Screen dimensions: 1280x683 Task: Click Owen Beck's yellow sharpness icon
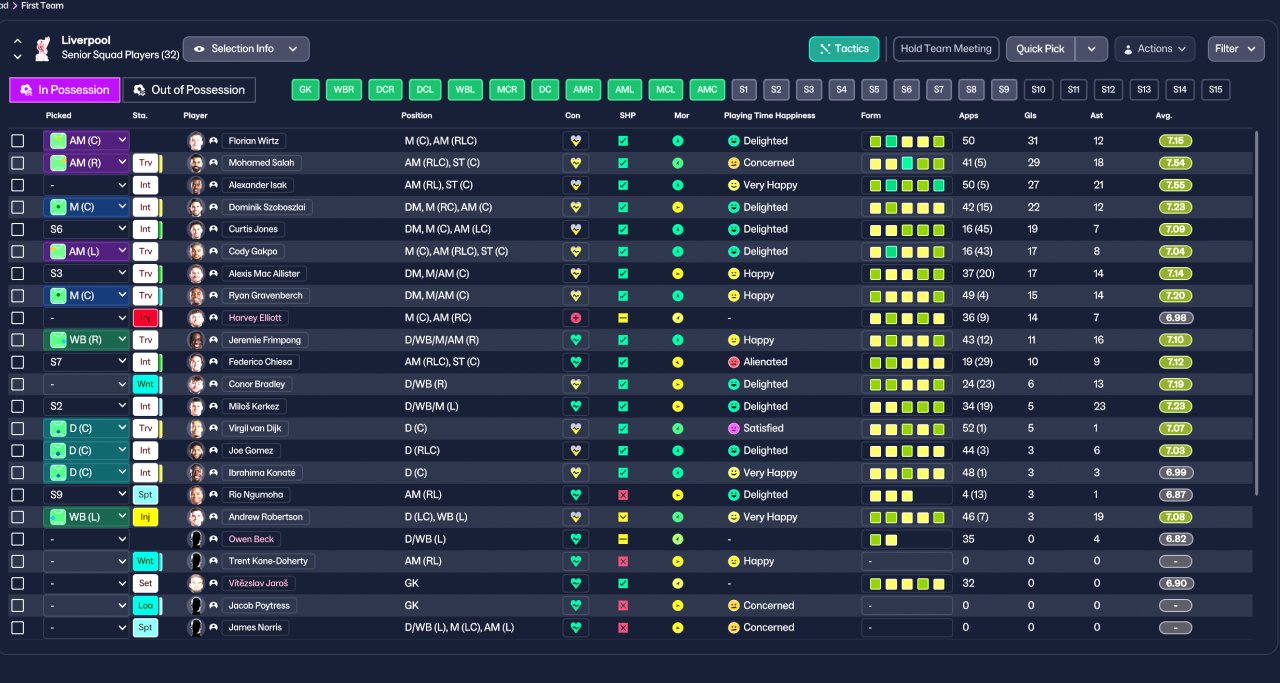point(623,539)
